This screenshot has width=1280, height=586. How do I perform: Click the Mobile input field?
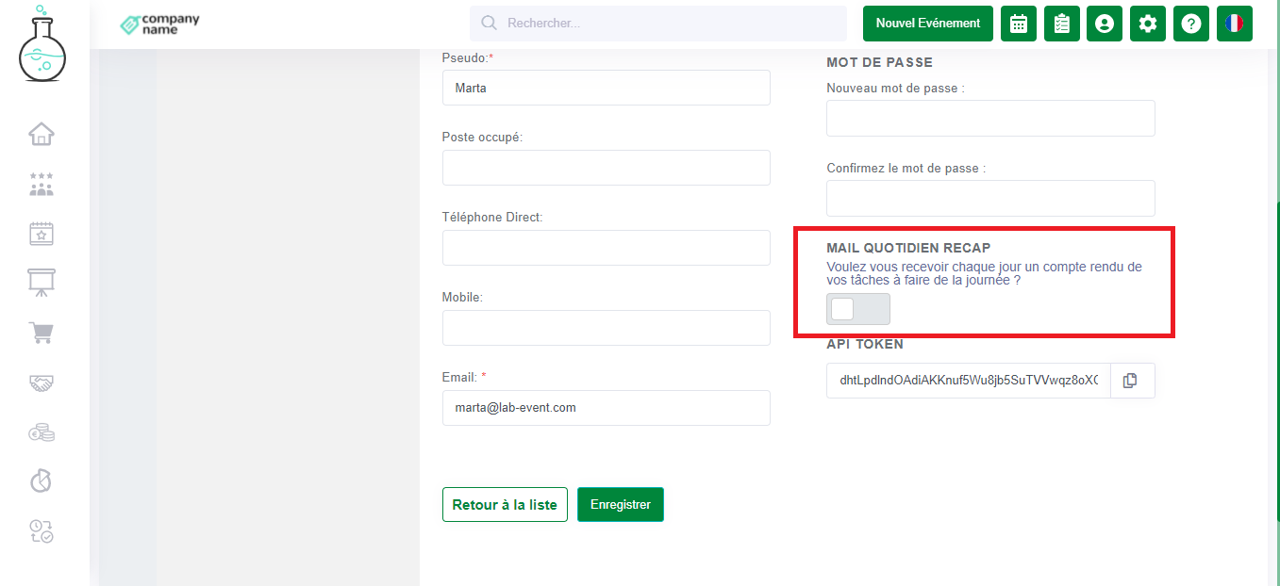pos(606,328)
